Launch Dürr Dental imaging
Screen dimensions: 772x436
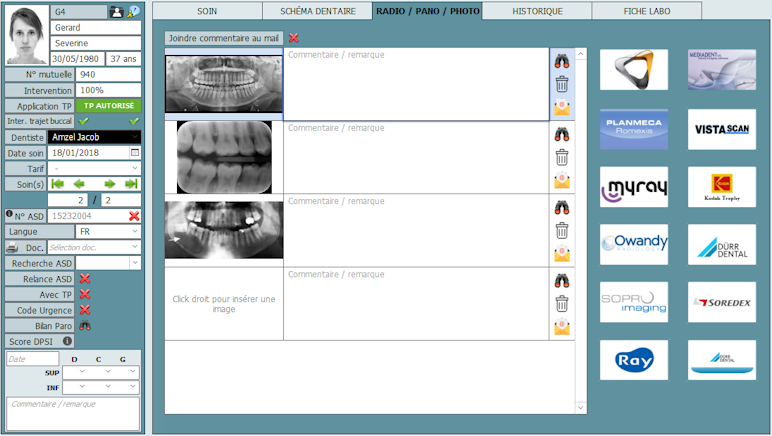(722, 244)
